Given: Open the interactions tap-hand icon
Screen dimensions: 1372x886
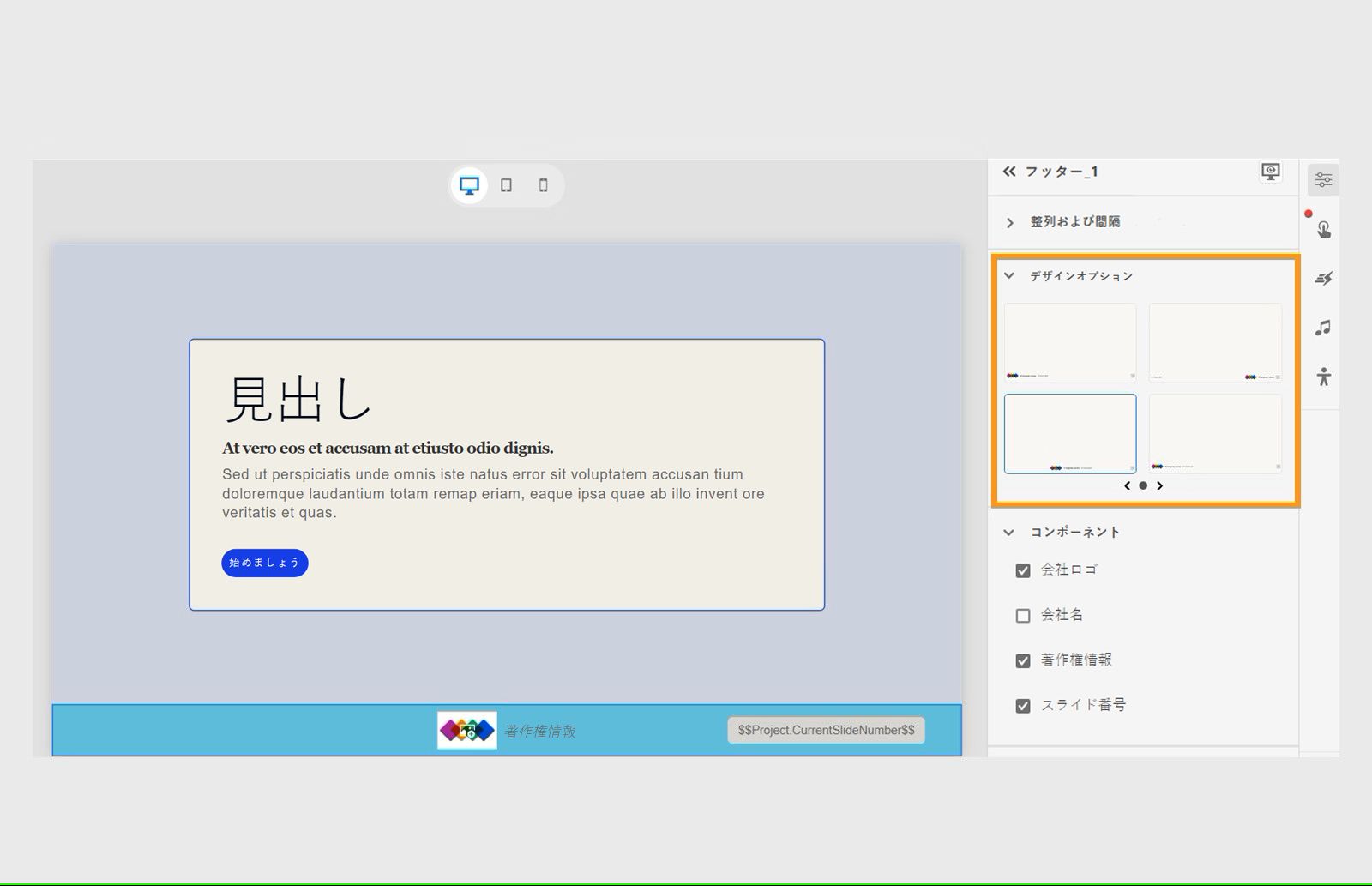Looking at the screenshot, I should 1323,229.
